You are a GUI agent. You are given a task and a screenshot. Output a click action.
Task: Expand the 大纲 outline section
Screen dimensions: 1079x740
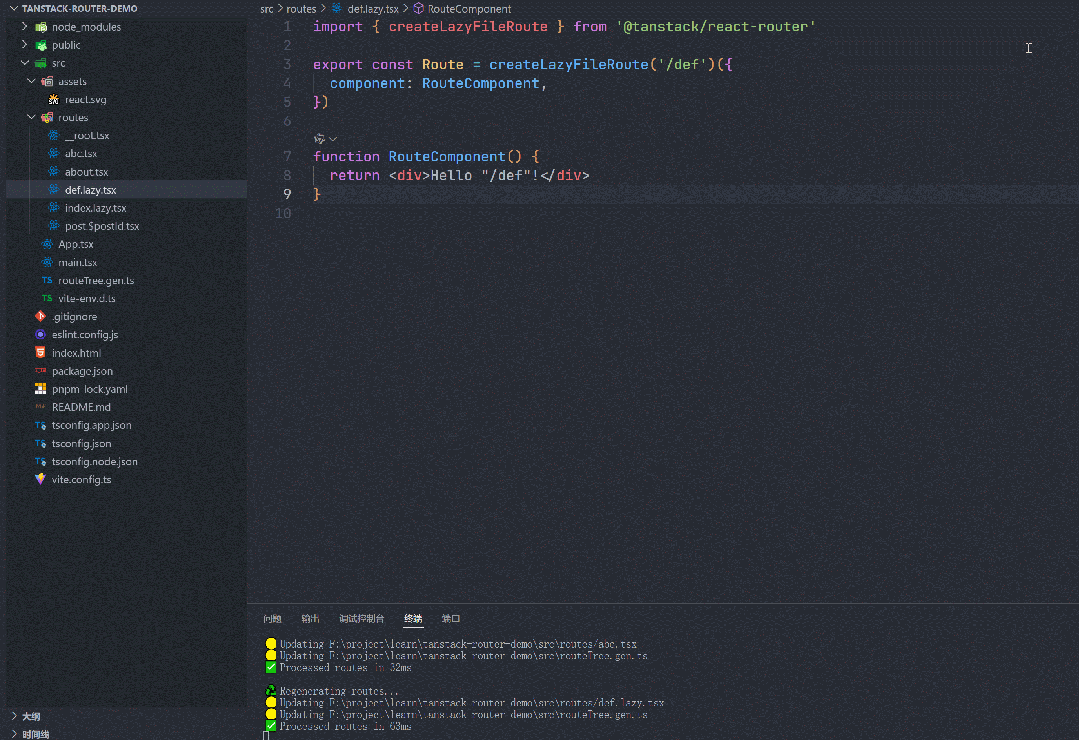coord(31,717)
